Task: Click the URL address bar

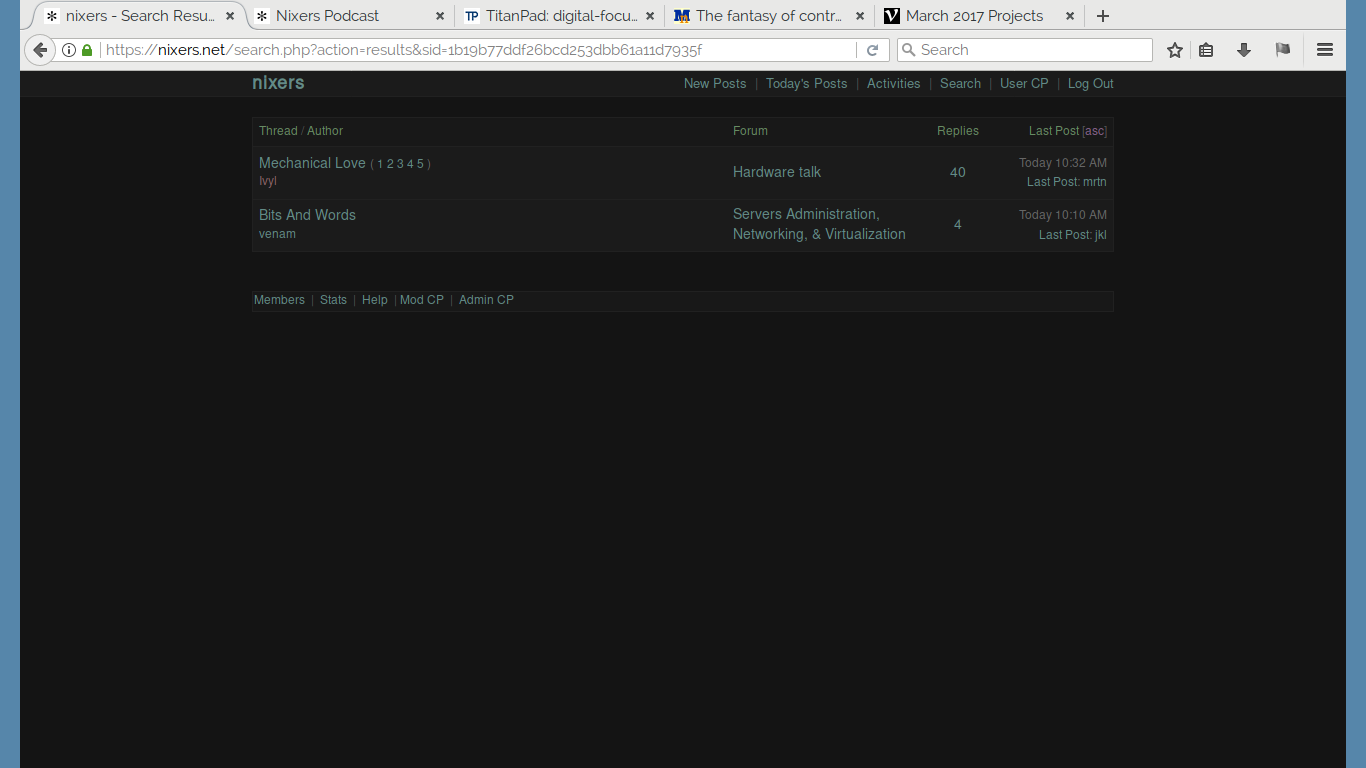Action: [x=480, y=50]
